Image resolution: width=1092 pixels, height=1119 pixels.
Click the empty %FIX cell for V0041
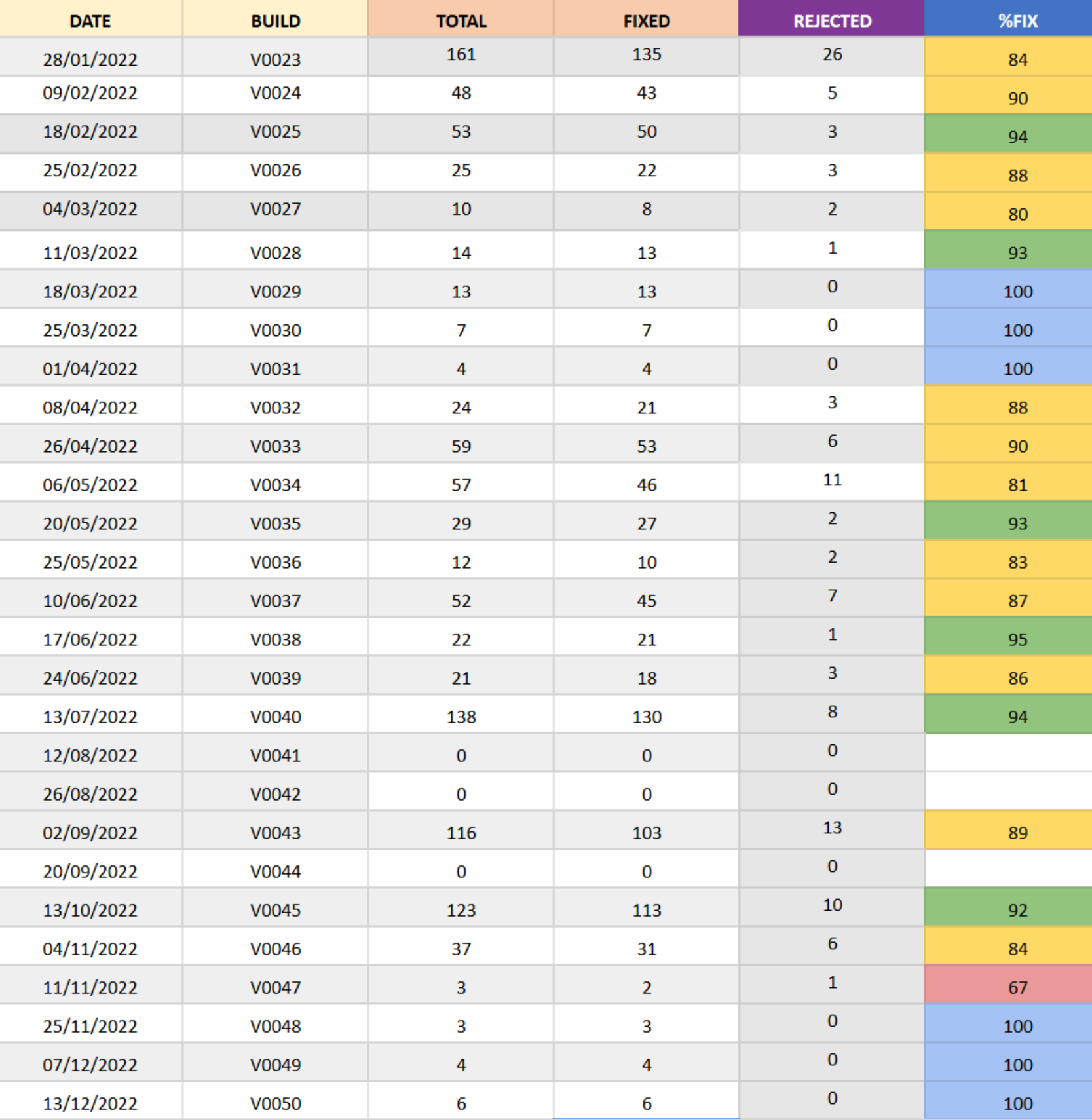point(1009,755)
